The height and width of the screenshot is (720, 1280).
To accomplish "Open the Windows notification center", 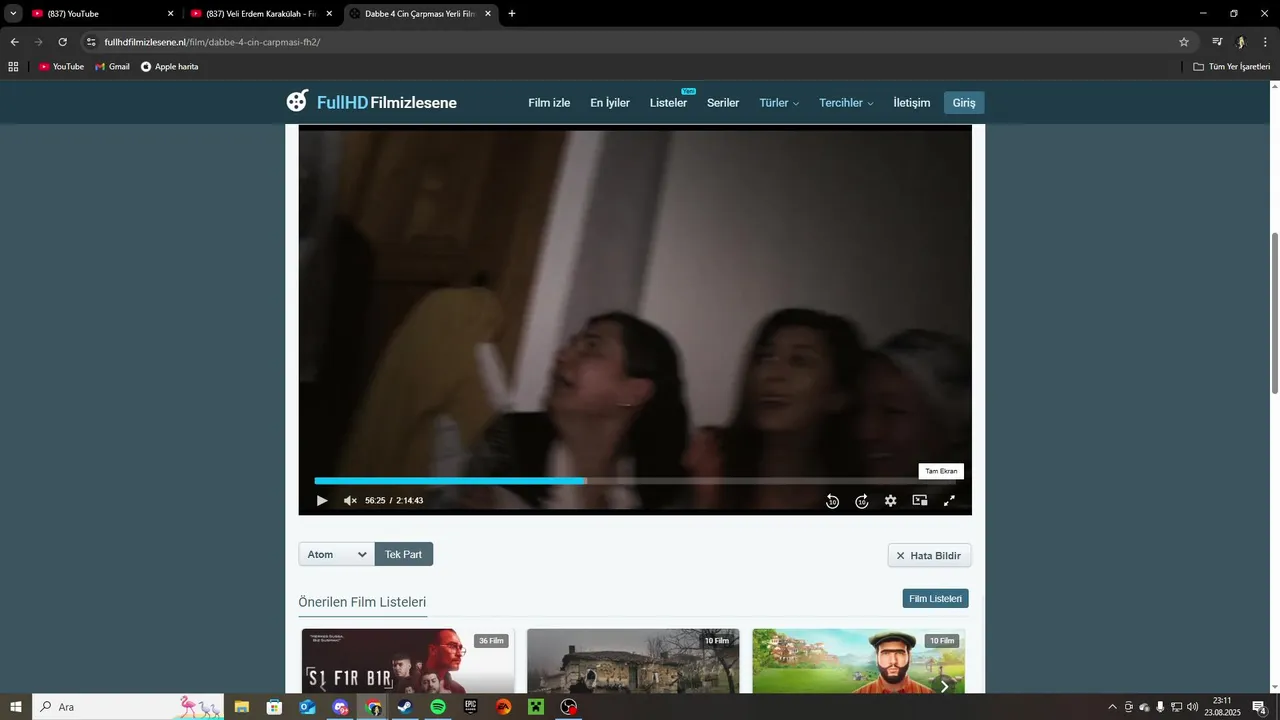I will 1259,707.
